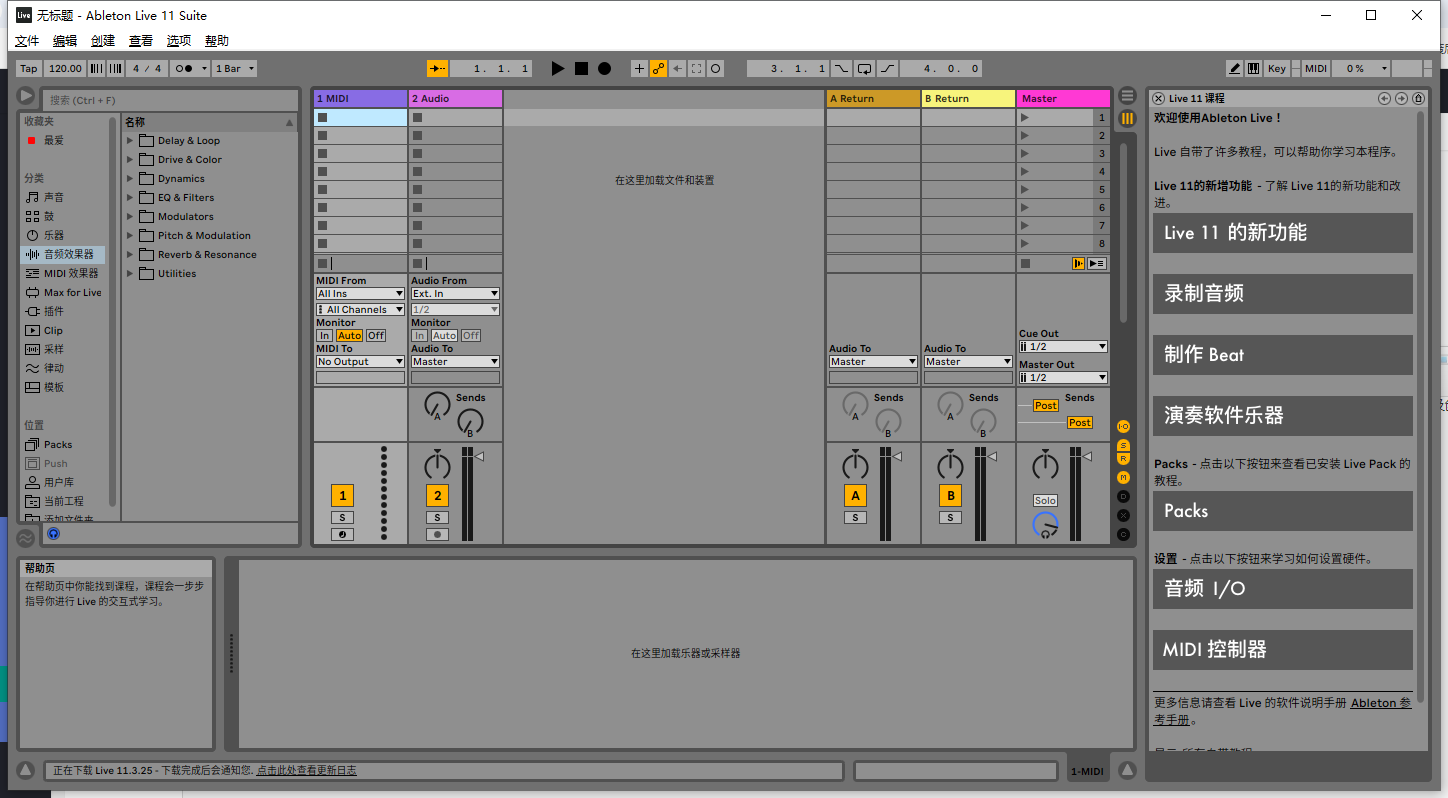
Task: Open Cue Out 1/2 dropdown
Action: click(x=1063, y=347)
